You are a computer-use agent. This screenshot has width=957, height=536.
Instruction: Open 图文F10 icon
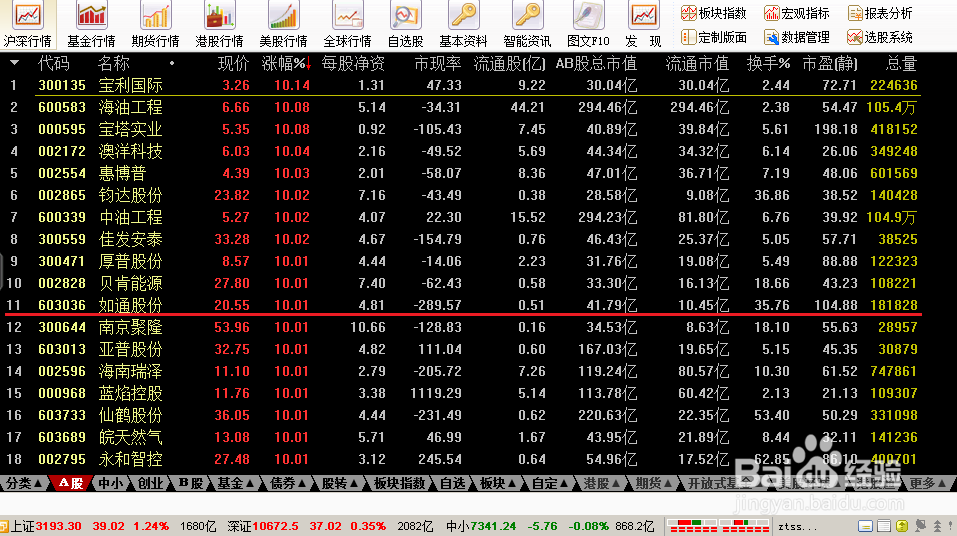pyautogui.click(x=588, y=25)
